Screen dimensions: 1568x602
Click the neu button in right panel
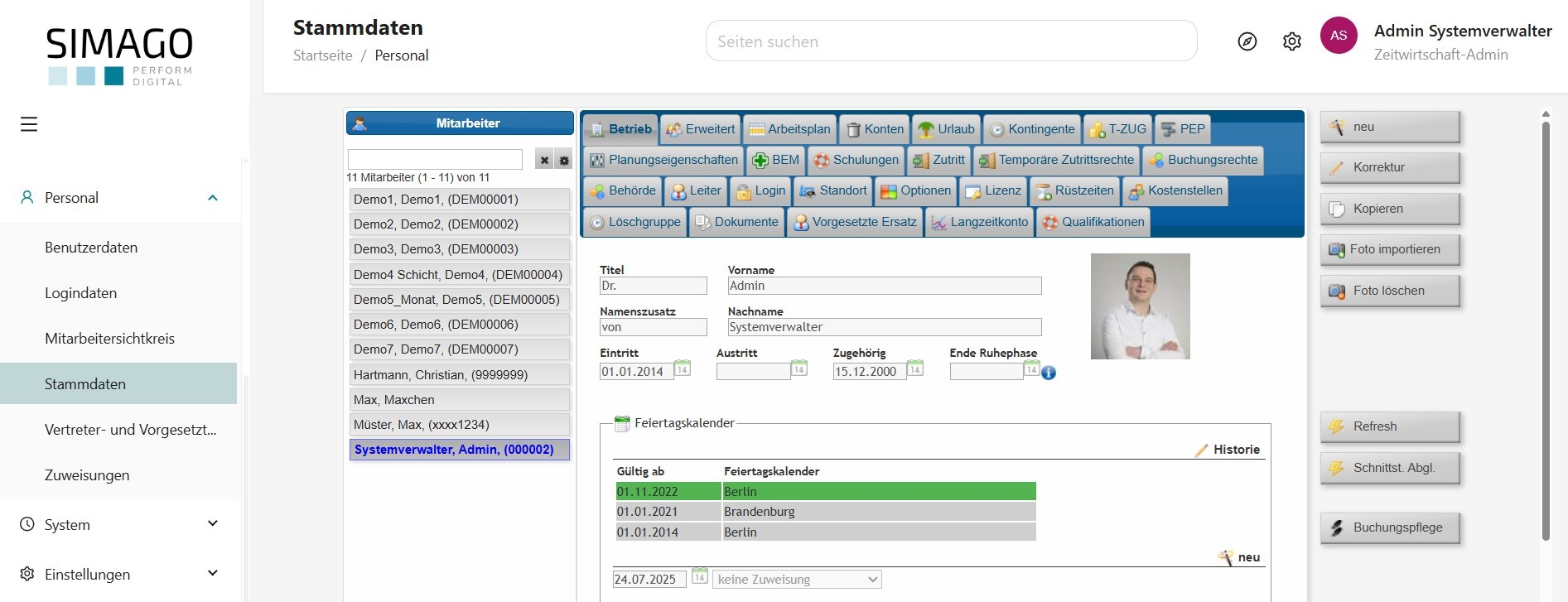1390,127
